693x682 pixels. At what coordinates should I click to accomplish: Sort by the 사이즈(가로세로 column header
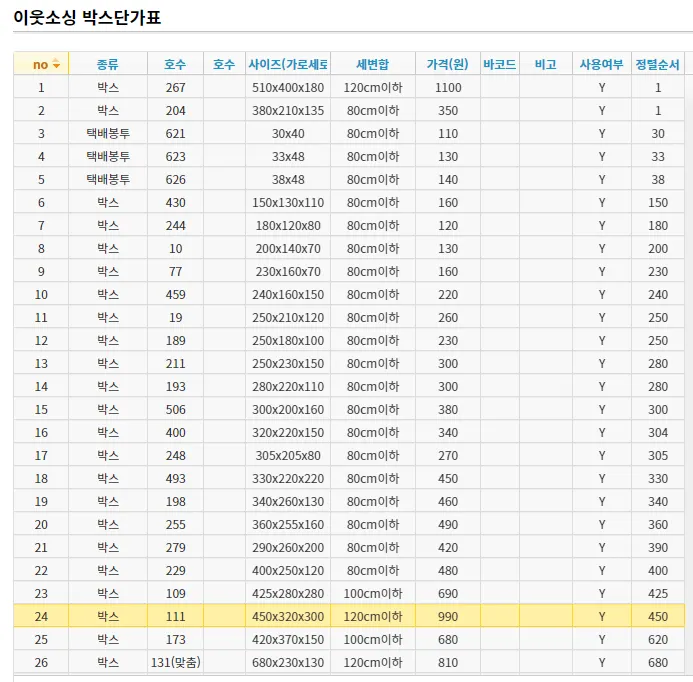[x=288, y=65]
